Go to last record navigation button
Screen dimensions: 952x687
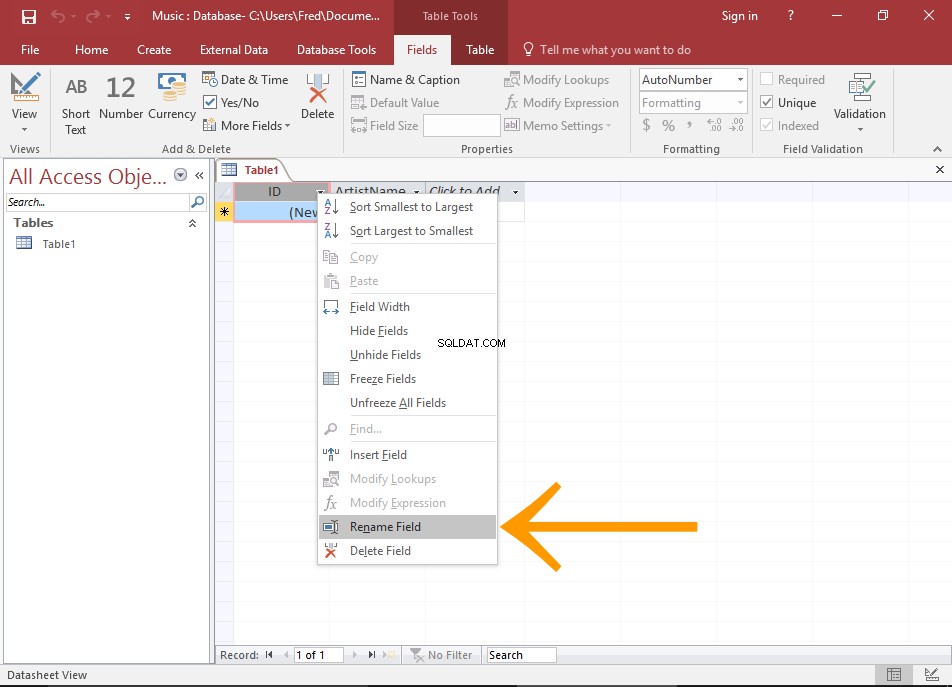click(x=372, y=655)
